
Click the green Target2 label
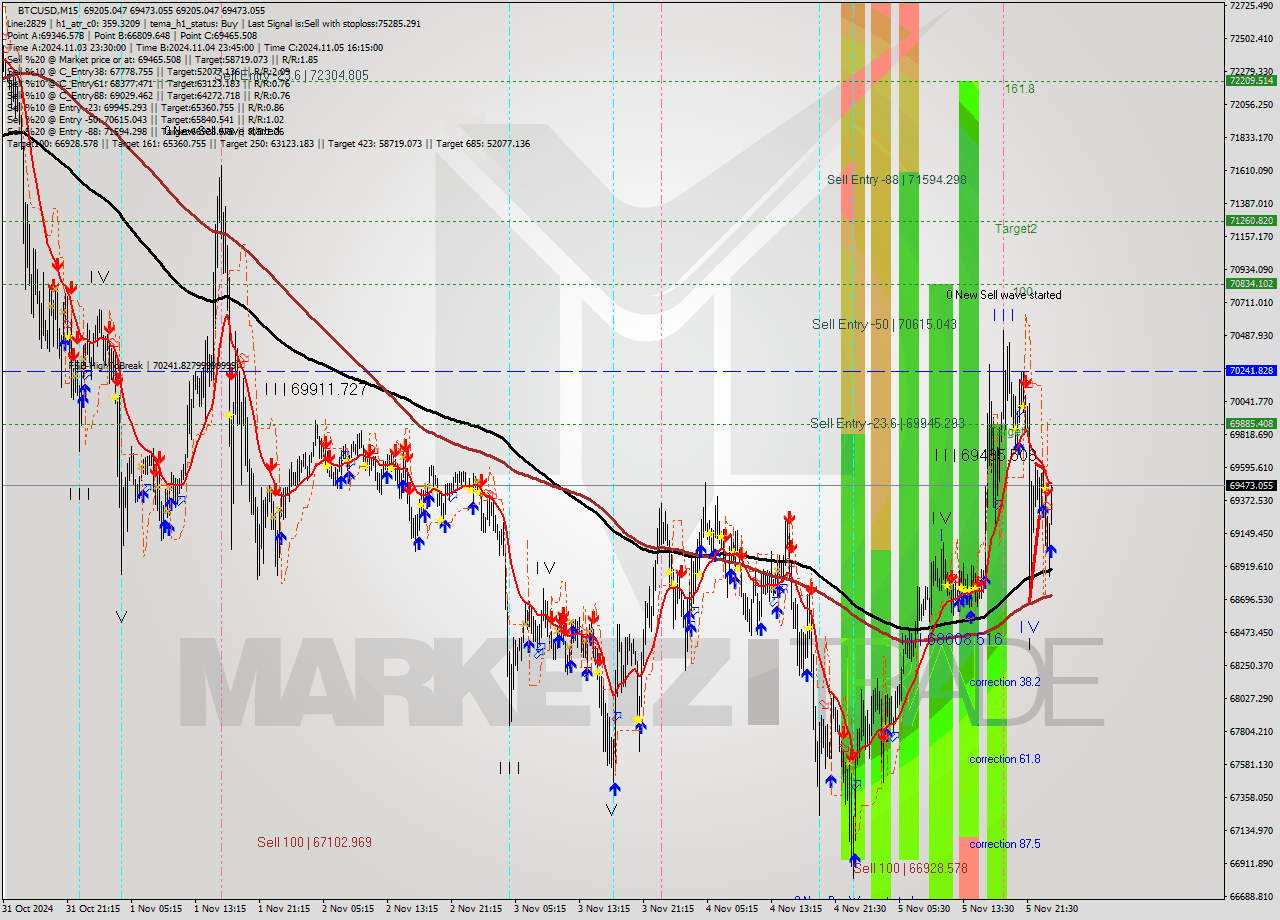(1015, 228)
